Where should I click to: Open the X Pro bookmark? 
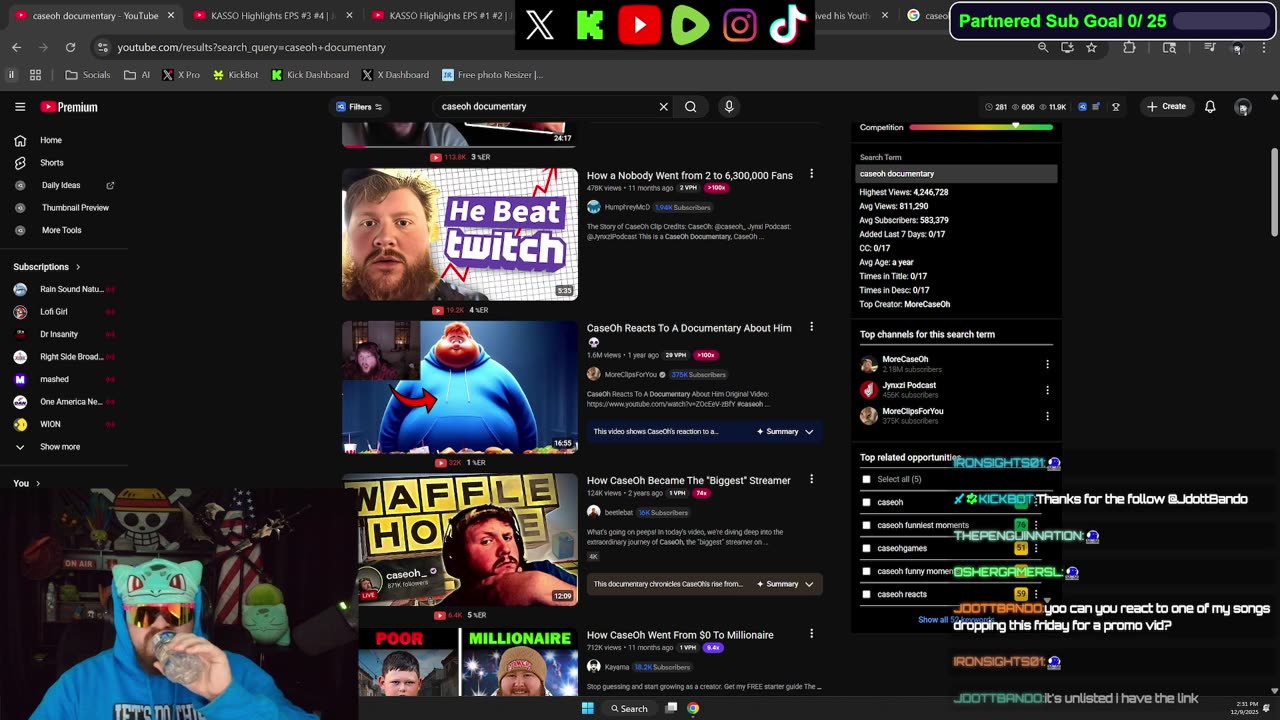click(x=181, y=75)
